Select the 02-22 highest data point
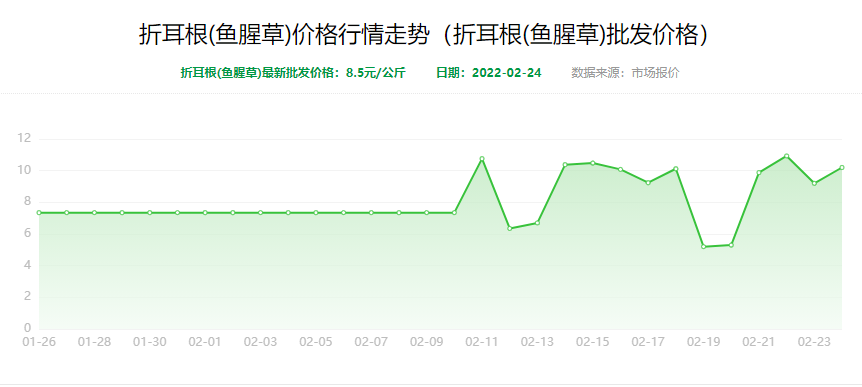 pyautogui.click(x=787, y=156)
